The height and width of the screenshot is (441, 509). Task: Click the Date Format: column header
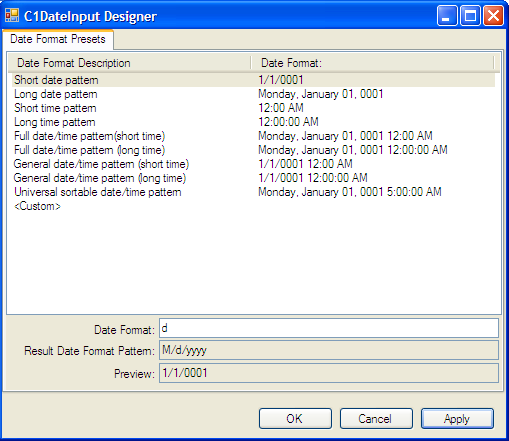pyautogui.click(x=372, y=63)
